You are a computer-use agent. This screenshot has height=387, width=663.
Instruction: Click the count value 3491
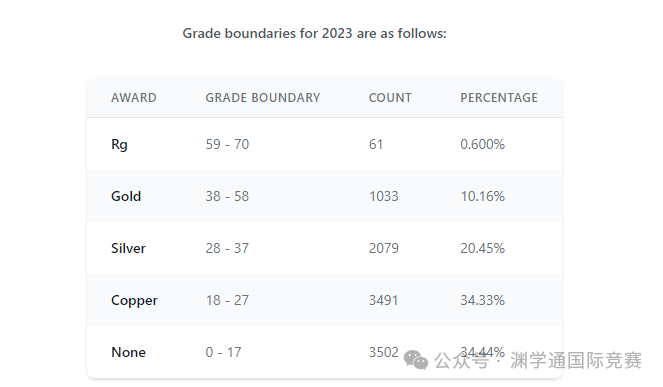pyautogui.click(x=384, y=300)
